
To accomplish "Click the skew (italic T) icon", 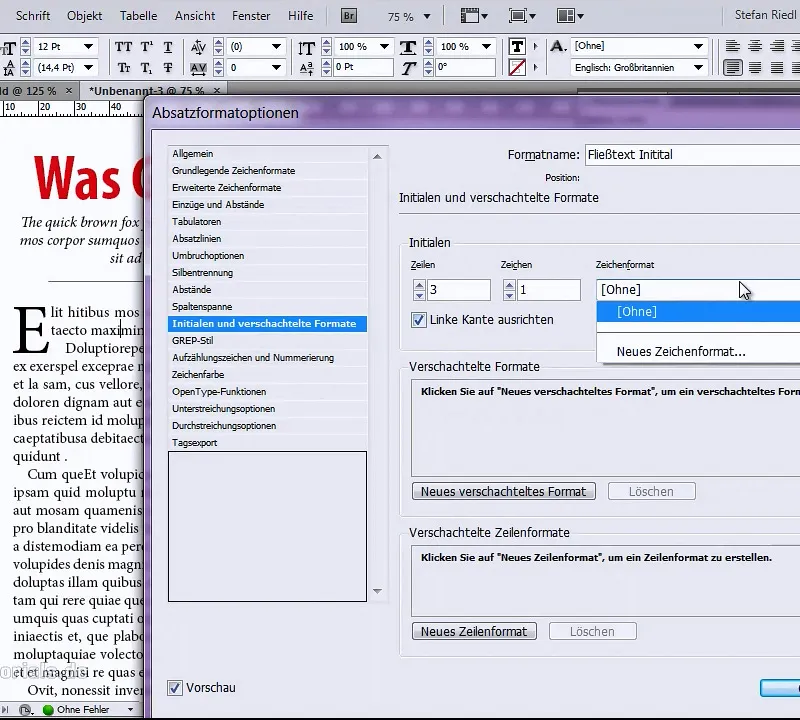I will (408, 67).
